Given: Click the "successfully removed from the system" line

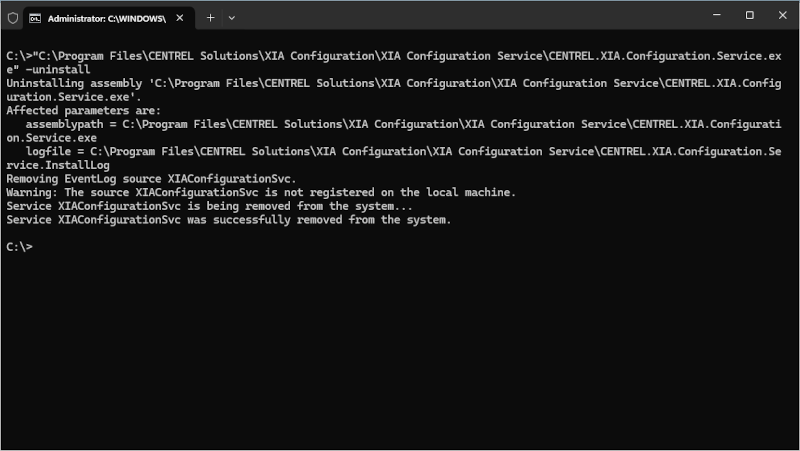Looking at the screenshot, I should pyautogui.click(x=228, y=220).
